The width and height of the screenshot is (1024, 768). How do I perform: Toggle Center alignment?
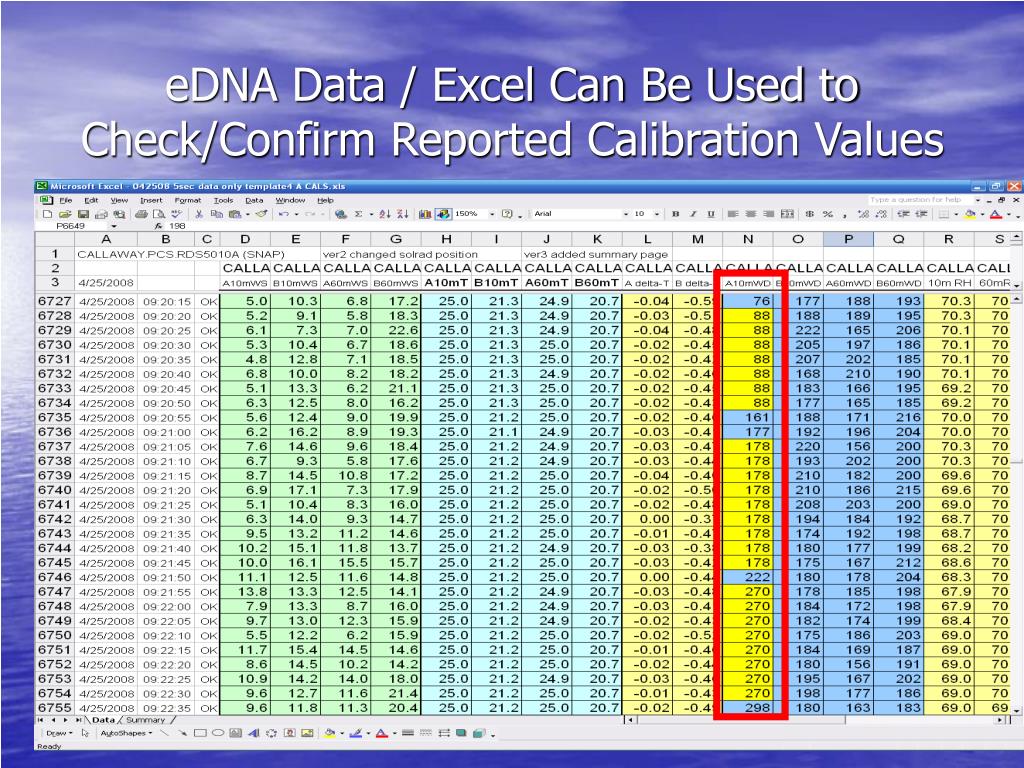tap(750, 214)
